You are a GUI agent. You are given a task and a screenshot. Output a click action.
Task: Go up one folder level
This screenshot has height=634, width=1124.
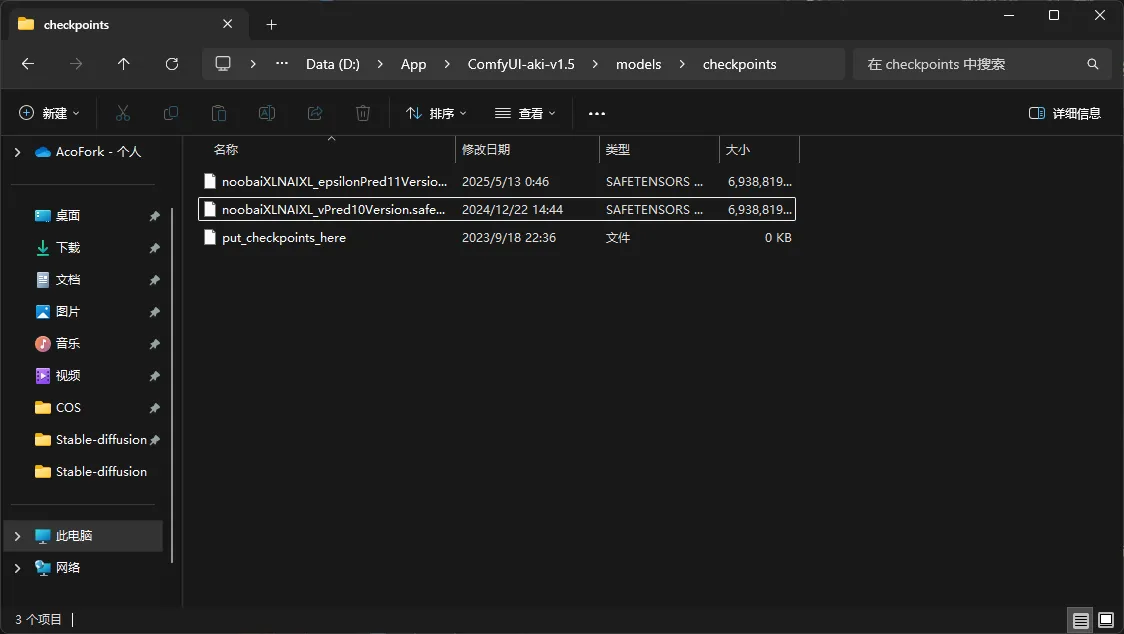124,64
